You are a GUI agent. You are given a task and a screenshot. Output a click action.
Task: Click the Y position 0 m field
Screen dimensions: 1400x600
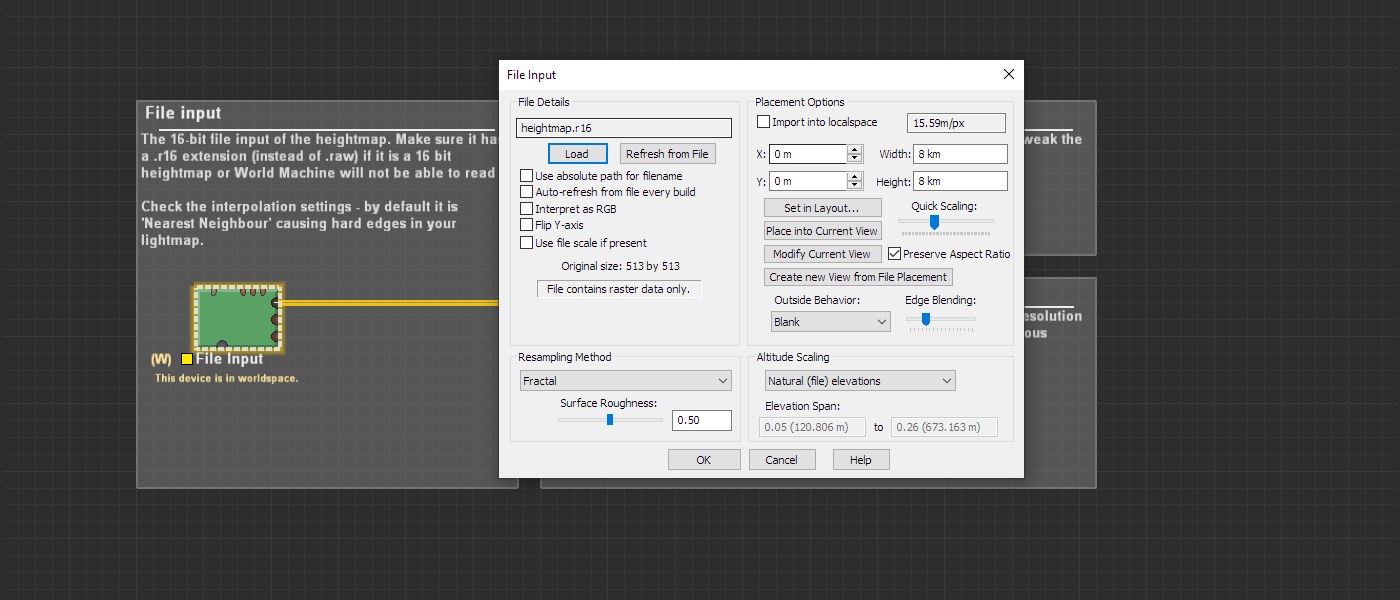point(810,181)
